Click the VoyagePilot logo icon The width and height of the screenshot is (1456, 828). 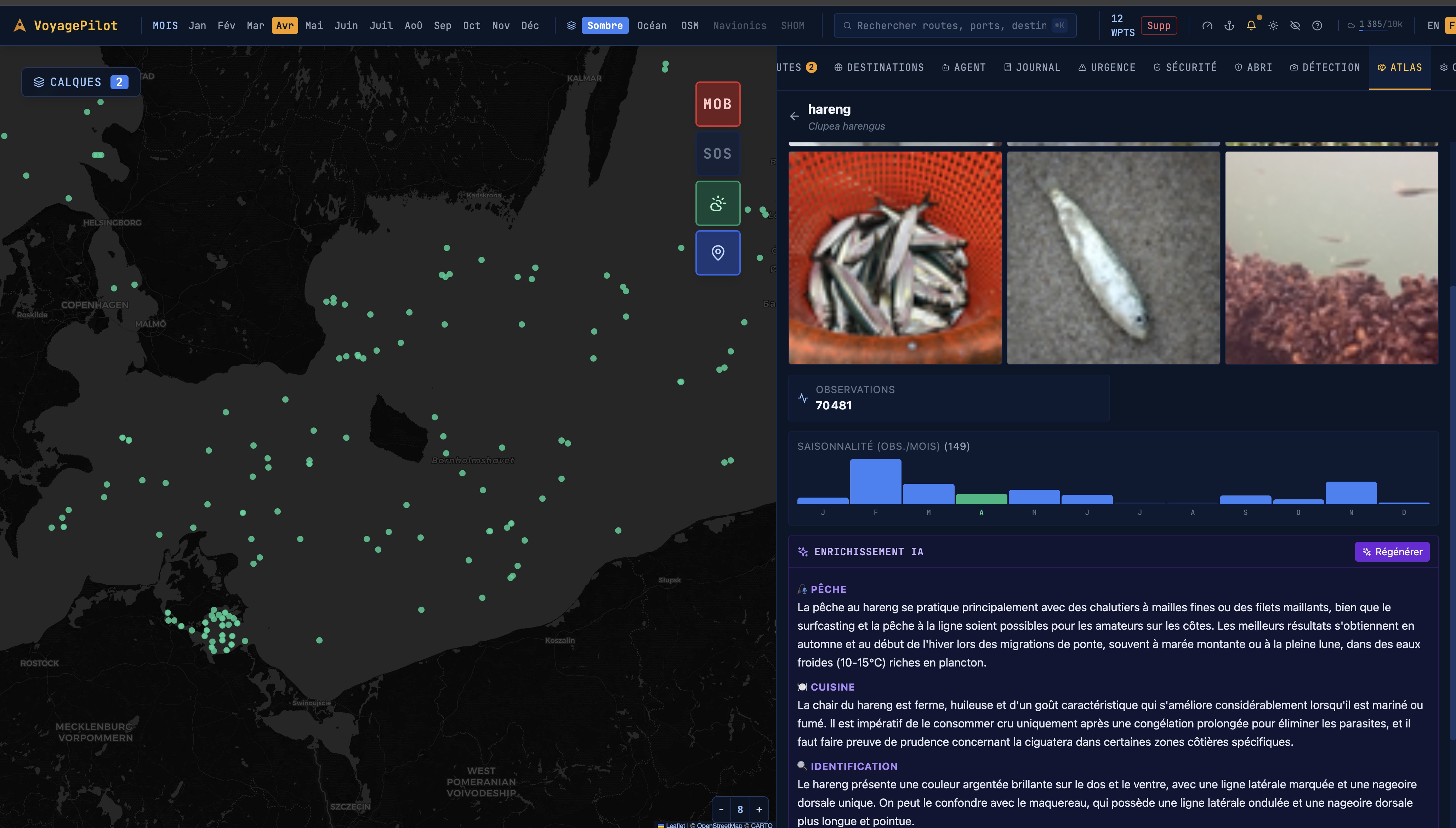pos(20,25)
